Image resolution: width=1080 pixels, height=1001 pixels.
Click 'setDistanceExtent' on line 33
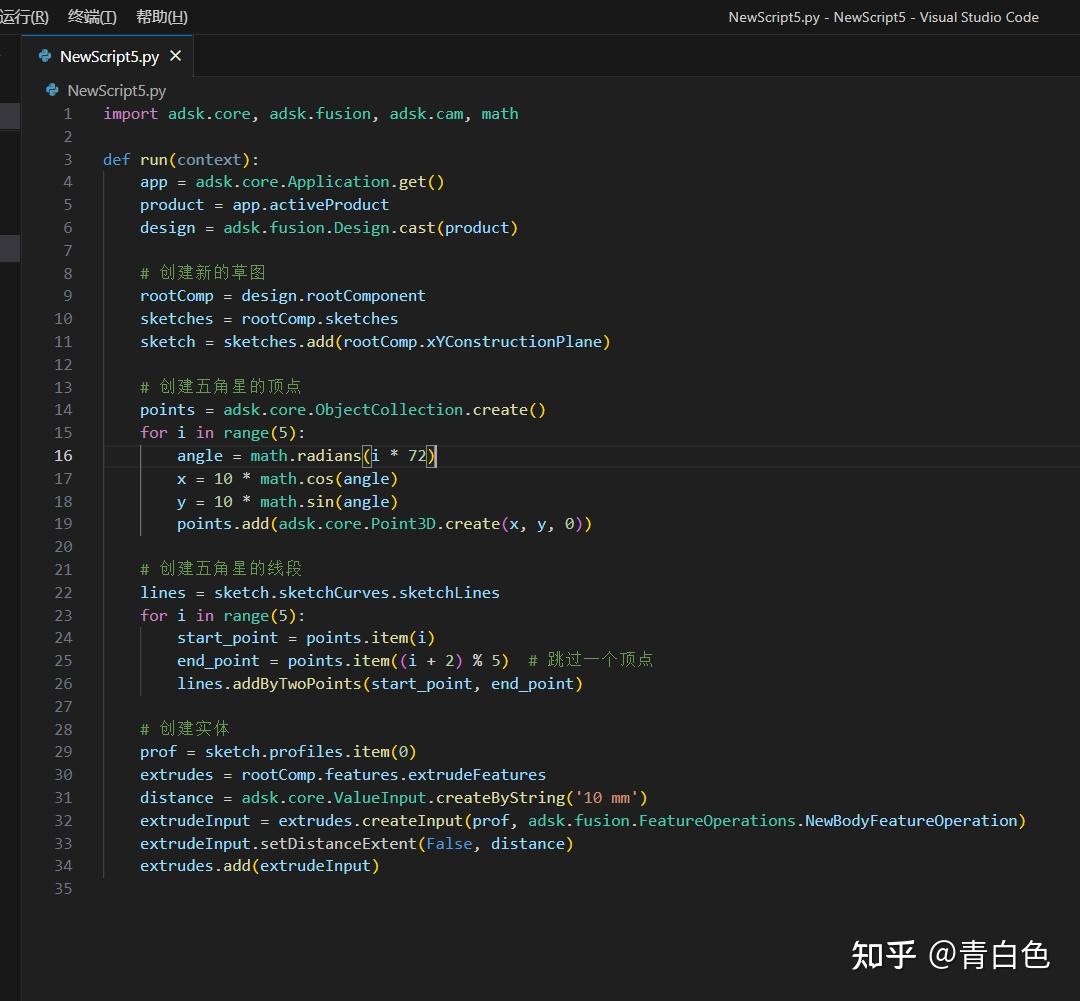338,843
